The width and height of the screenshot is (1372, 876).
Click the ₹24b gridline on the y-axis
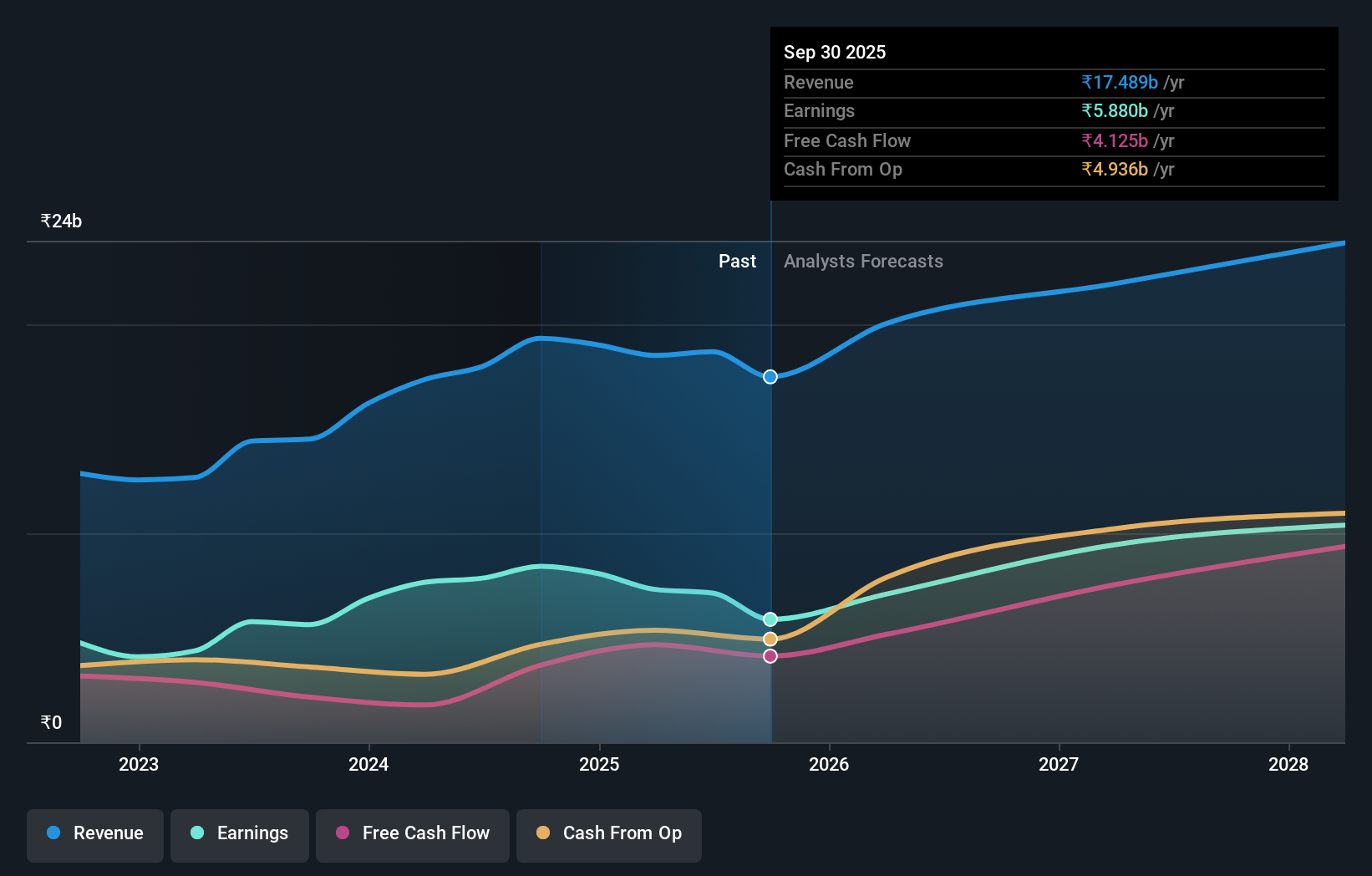click(x=61, y=221)
